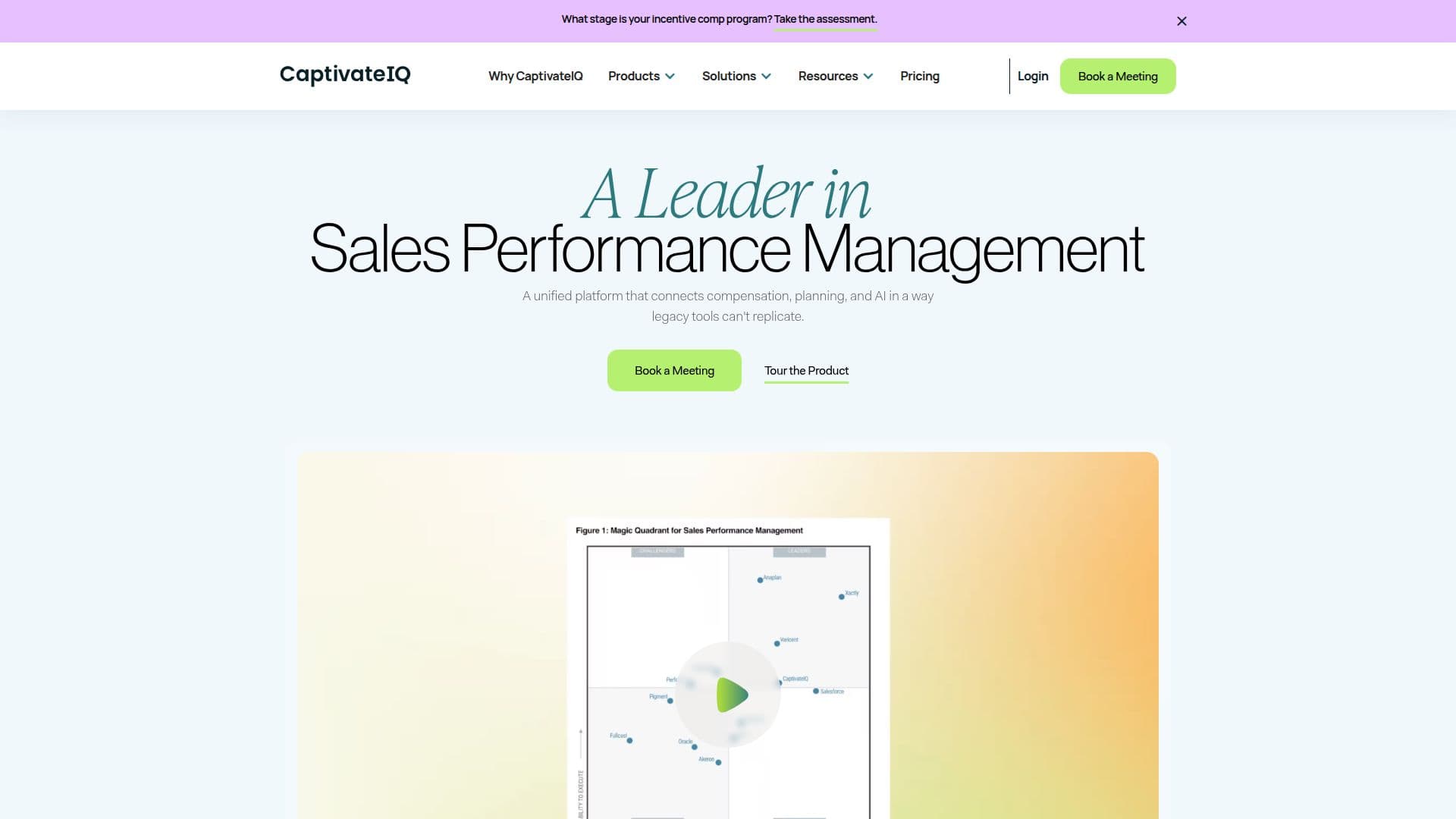Viewport: 1456px width, 819px height.
Task: Open the Tour the Product link
Action: (x=806, y=371)
